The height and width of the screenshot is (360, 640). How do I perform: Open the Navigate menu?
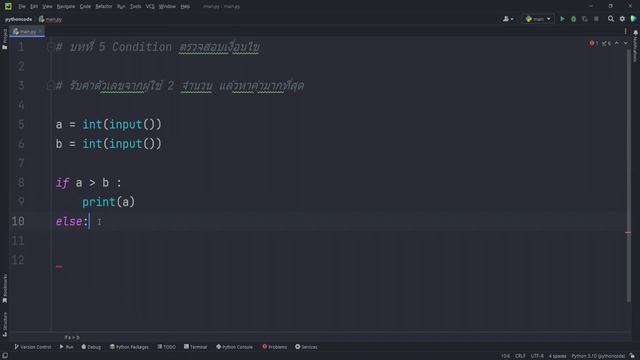point(66,6)
